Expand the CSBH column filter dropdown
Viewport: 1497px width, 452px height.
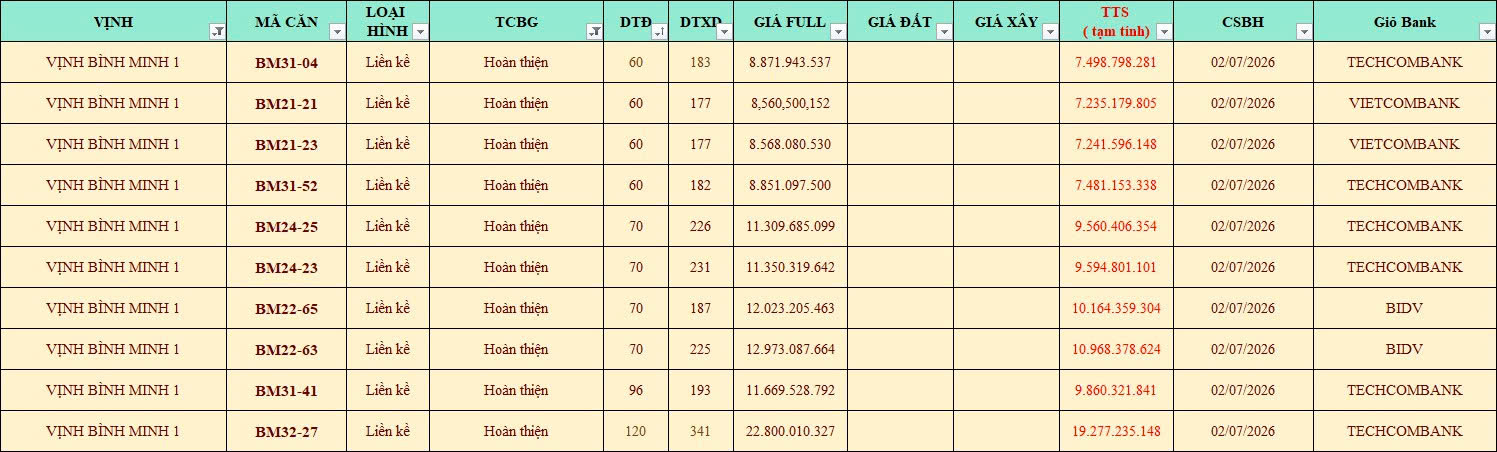click(1303, 32)
